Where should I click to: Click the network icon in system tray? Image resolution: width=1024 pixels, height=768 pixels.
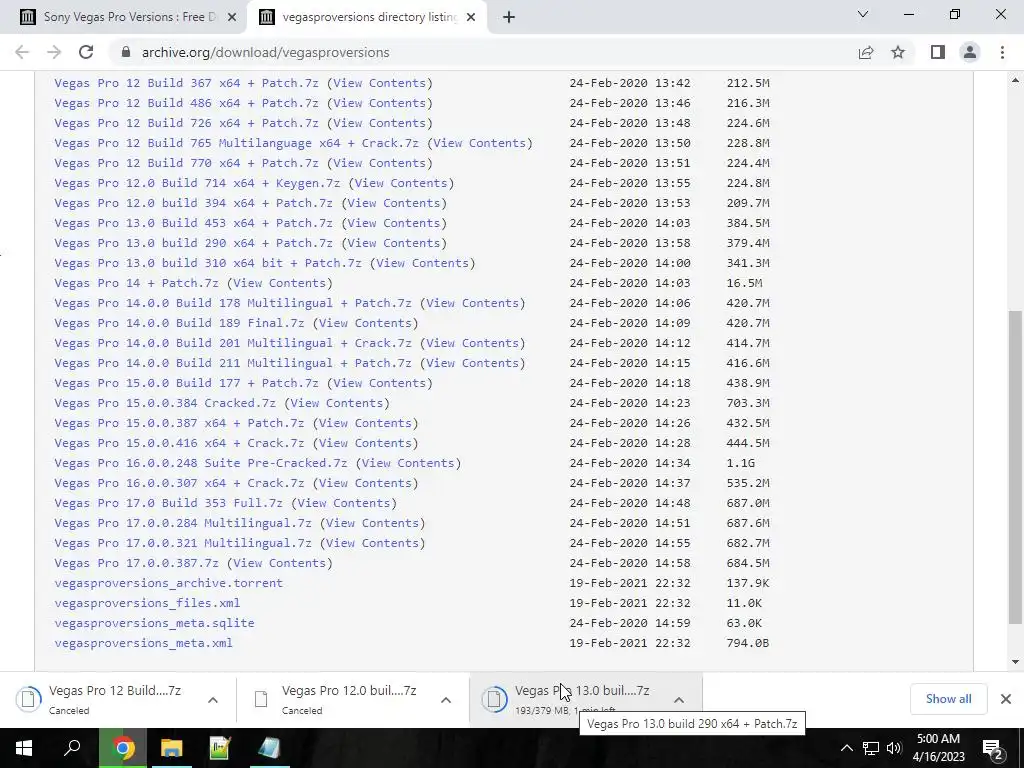871,748
